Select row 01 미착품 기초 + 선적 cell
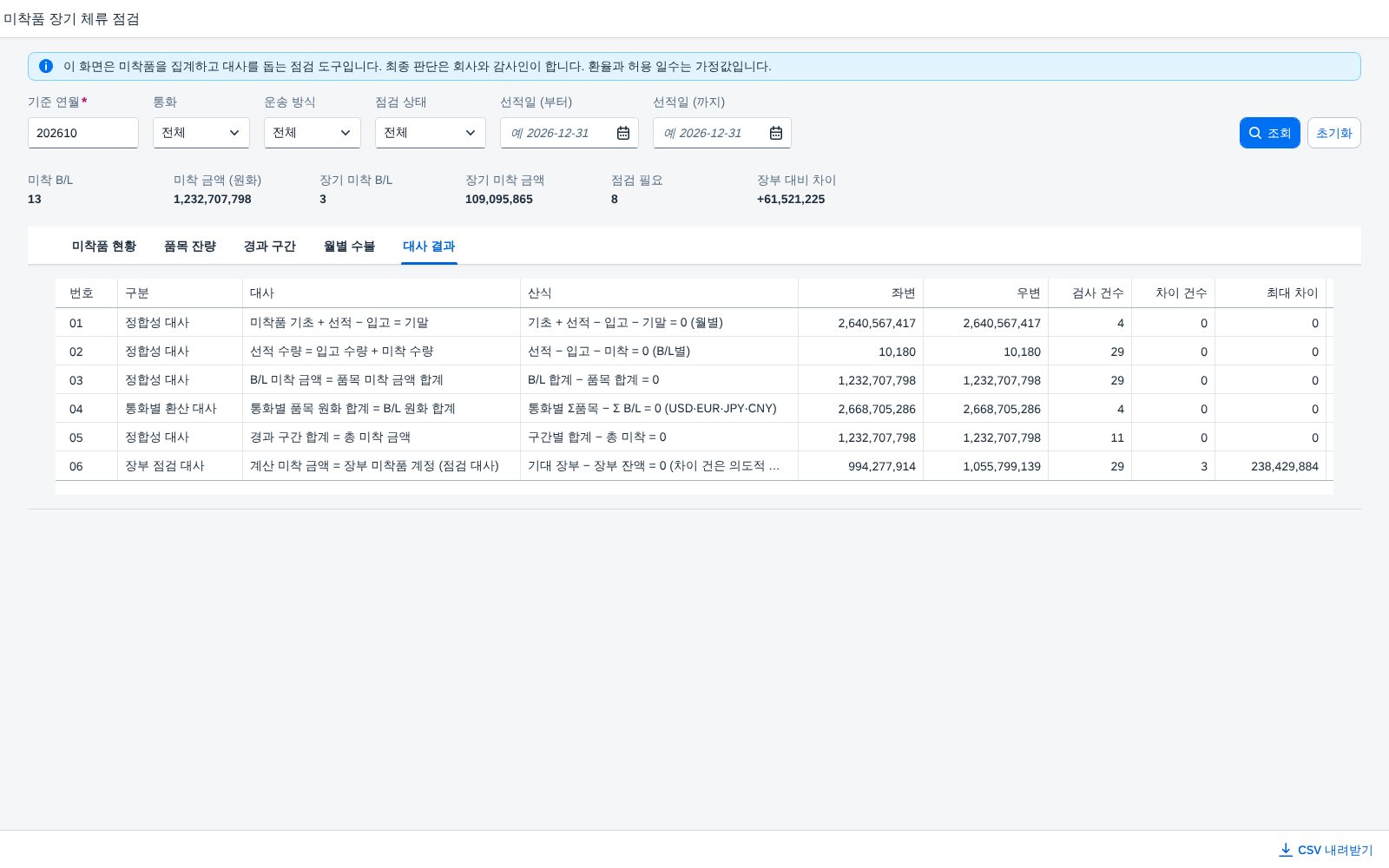Viewport: 1389px width, 868px height. pos(382,323)
